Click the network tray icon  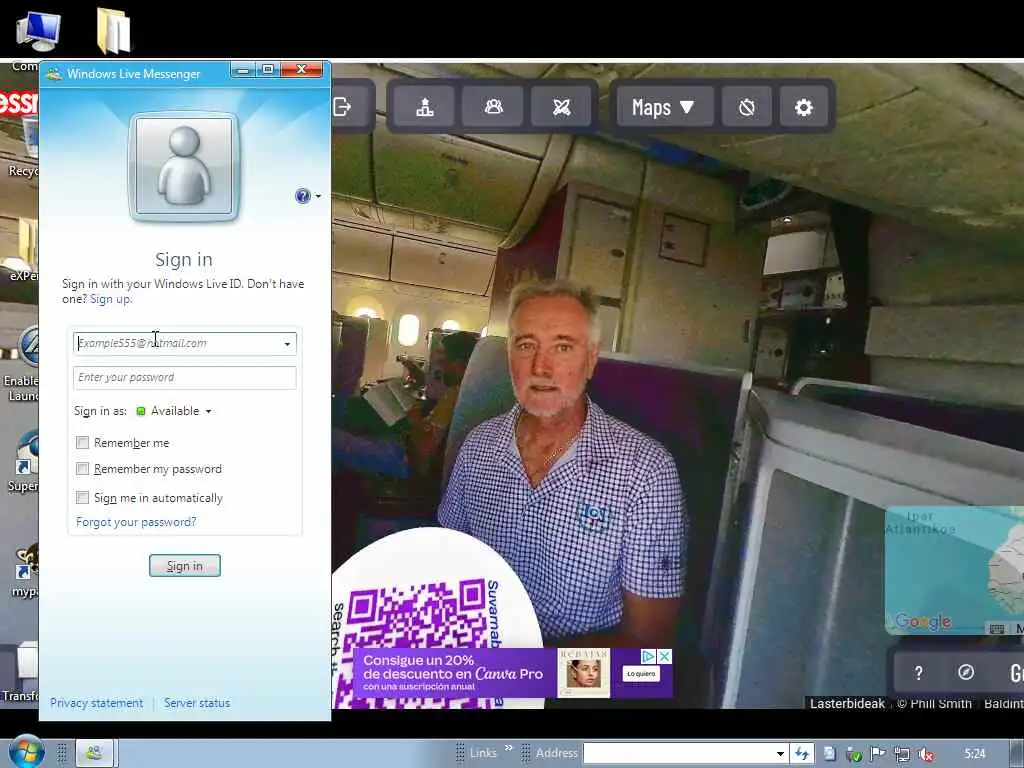[902, 754]
